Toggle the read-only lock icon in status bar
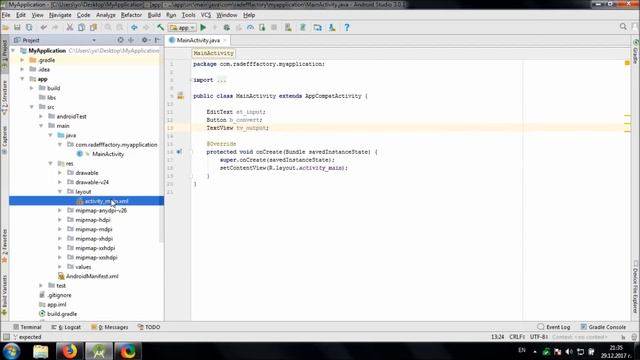Screen dimensions: 640x360 click(623, 337)
